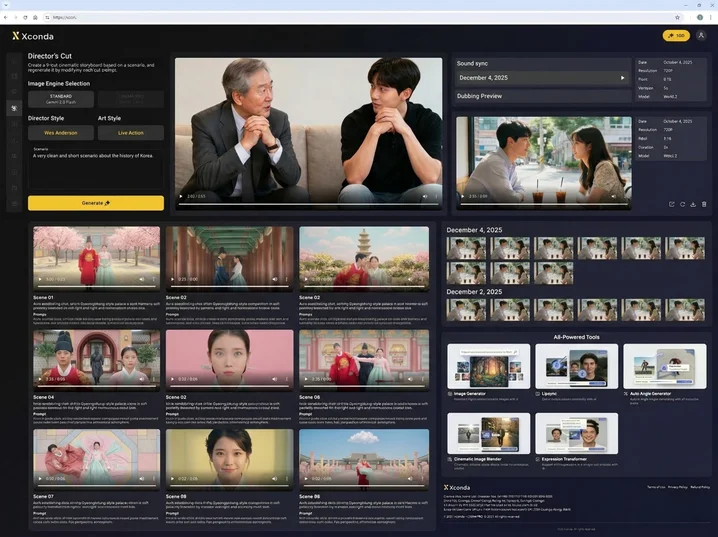Open the Image Generator tool card
718x537 pixels.
click(488, 369)
